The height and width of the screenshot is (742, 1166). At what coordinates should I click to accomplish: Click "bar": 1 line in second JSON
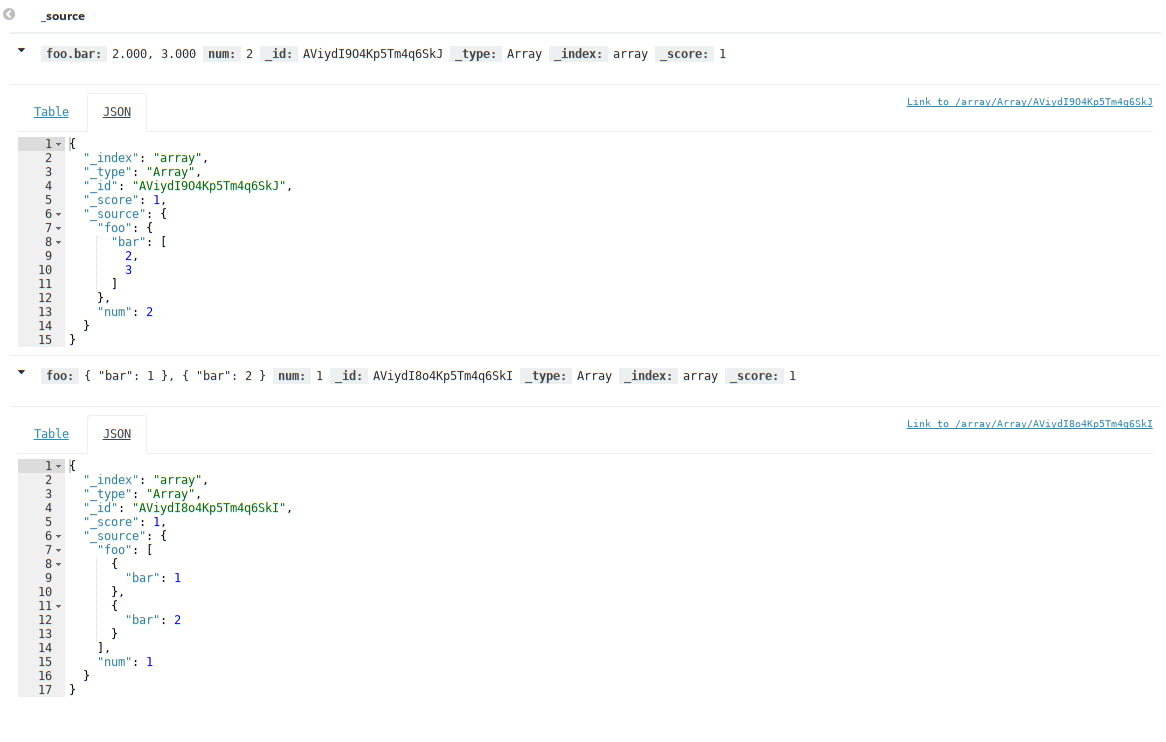pos(153,578)
